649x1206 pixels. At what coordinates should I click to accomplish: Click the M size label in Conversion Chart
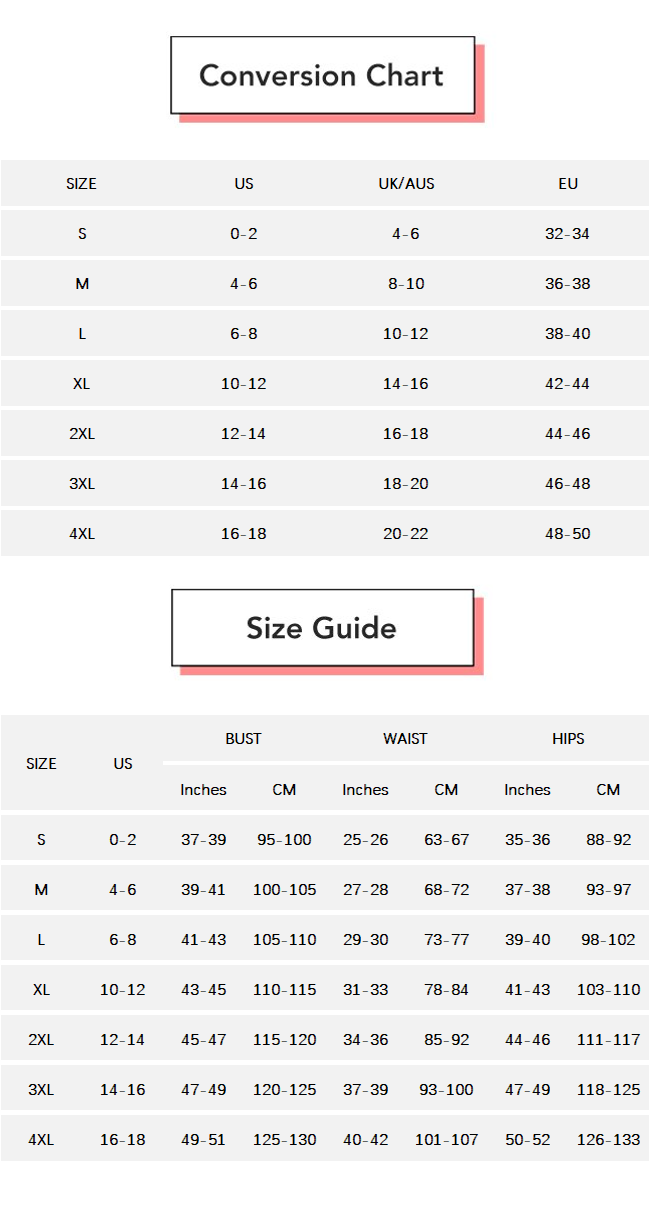point(82,284)
